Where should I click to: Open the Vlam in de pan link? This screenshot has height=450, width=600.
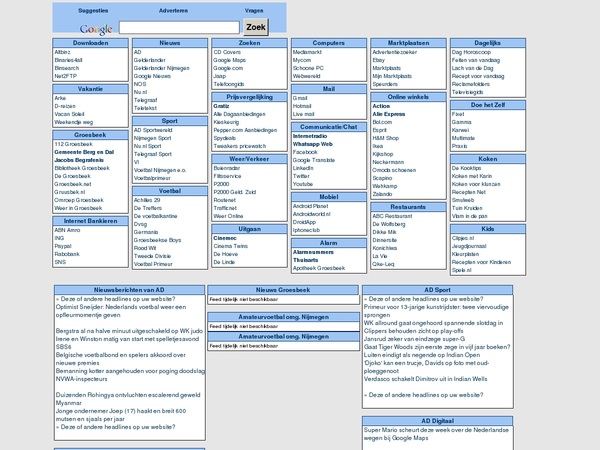[470, 216]
